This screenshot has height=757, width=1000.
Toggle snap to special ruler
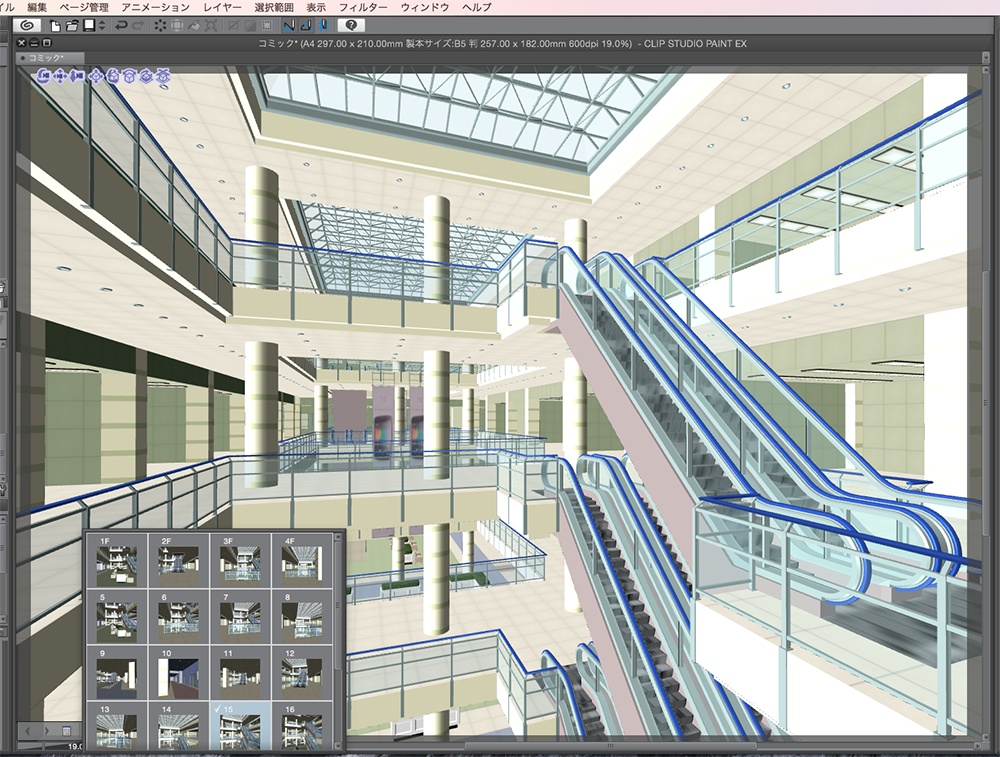[305, 26]
